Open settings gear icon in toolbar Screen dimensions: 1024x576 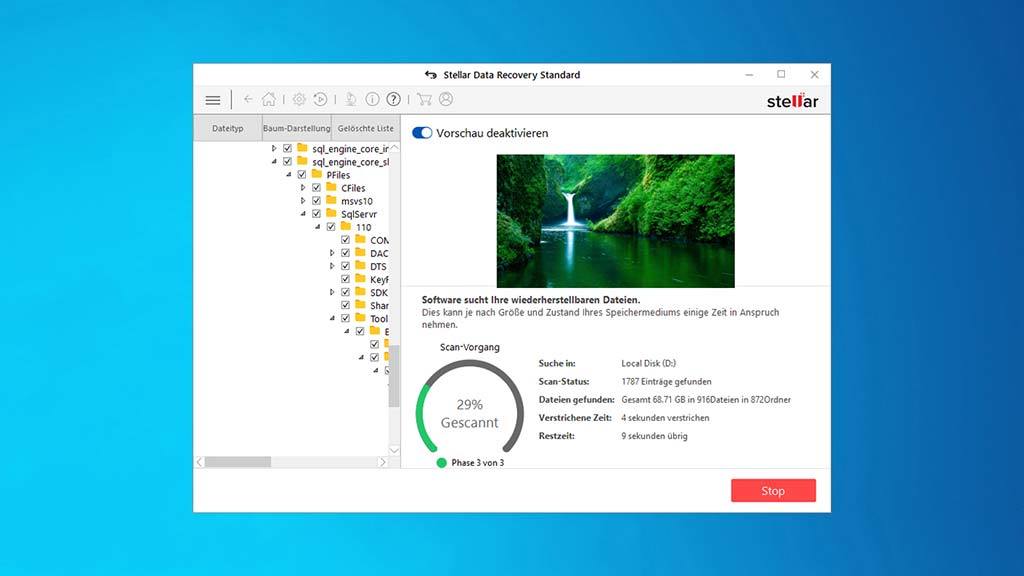(x=299, y=99)
